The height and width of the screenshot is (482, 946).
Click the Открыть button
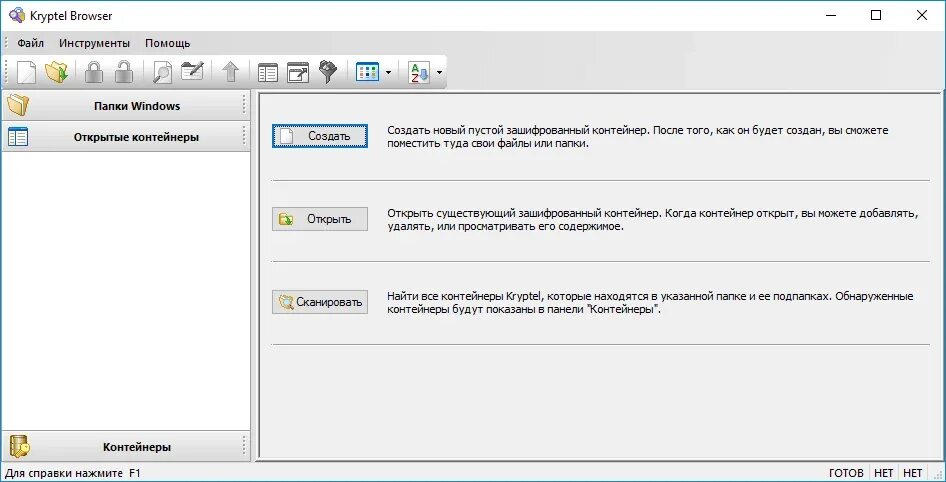[x=320, y=219]
